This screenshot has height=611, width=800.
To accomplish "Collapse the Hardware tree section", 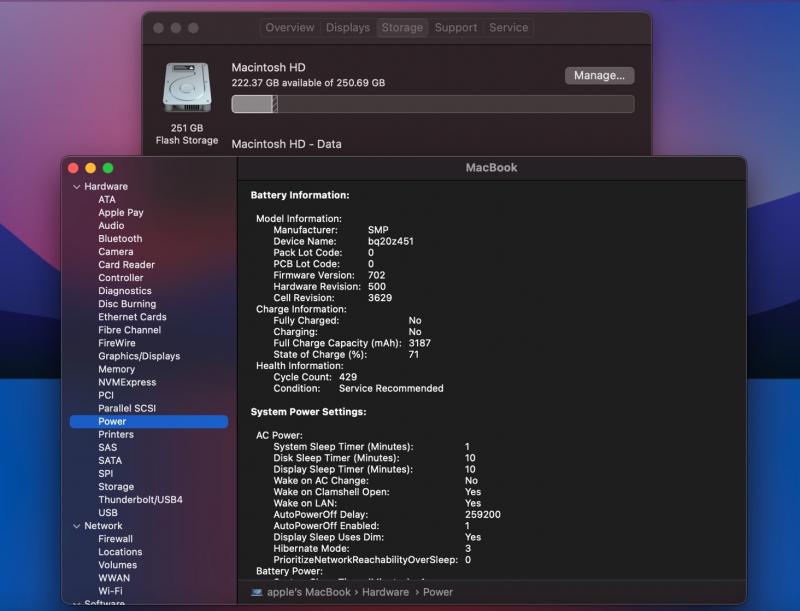I will pos(77,187).
